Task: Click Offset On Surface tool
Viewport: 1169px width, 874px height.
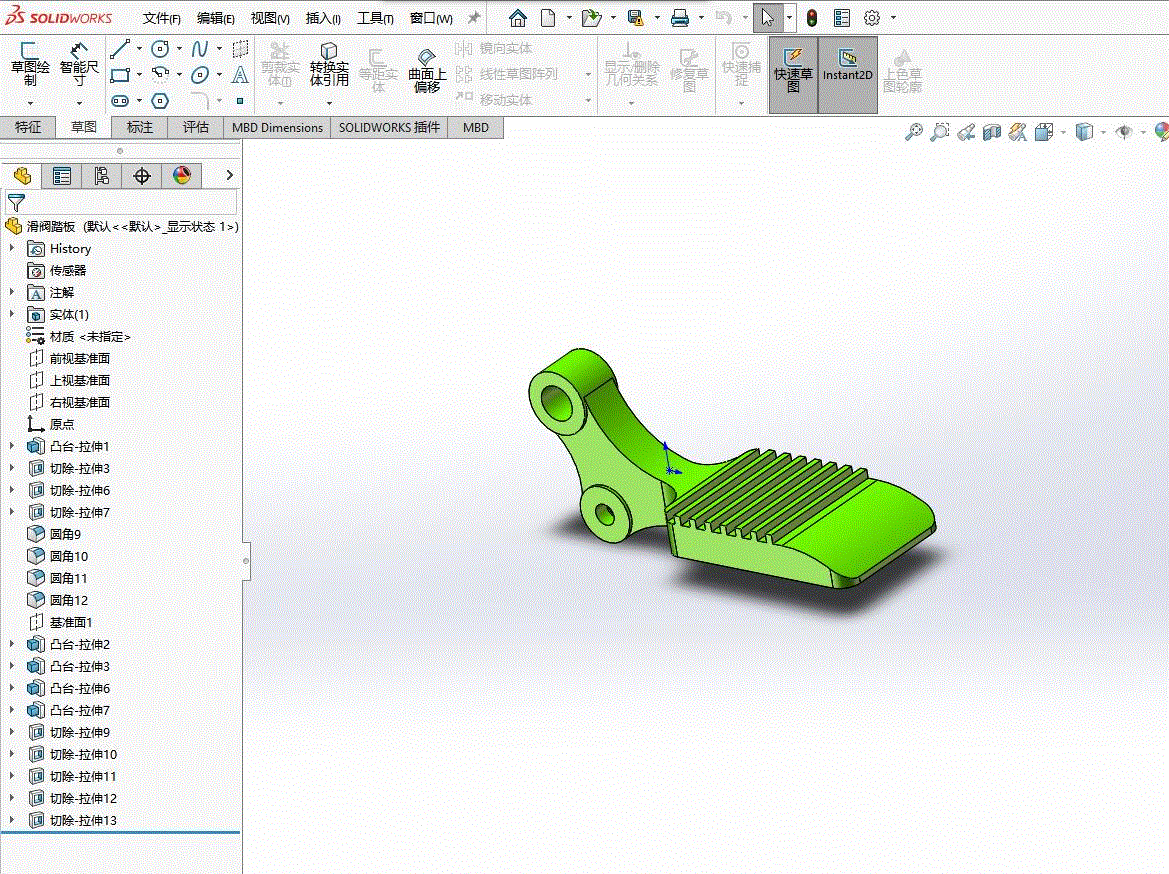Action: coord(427,72)
